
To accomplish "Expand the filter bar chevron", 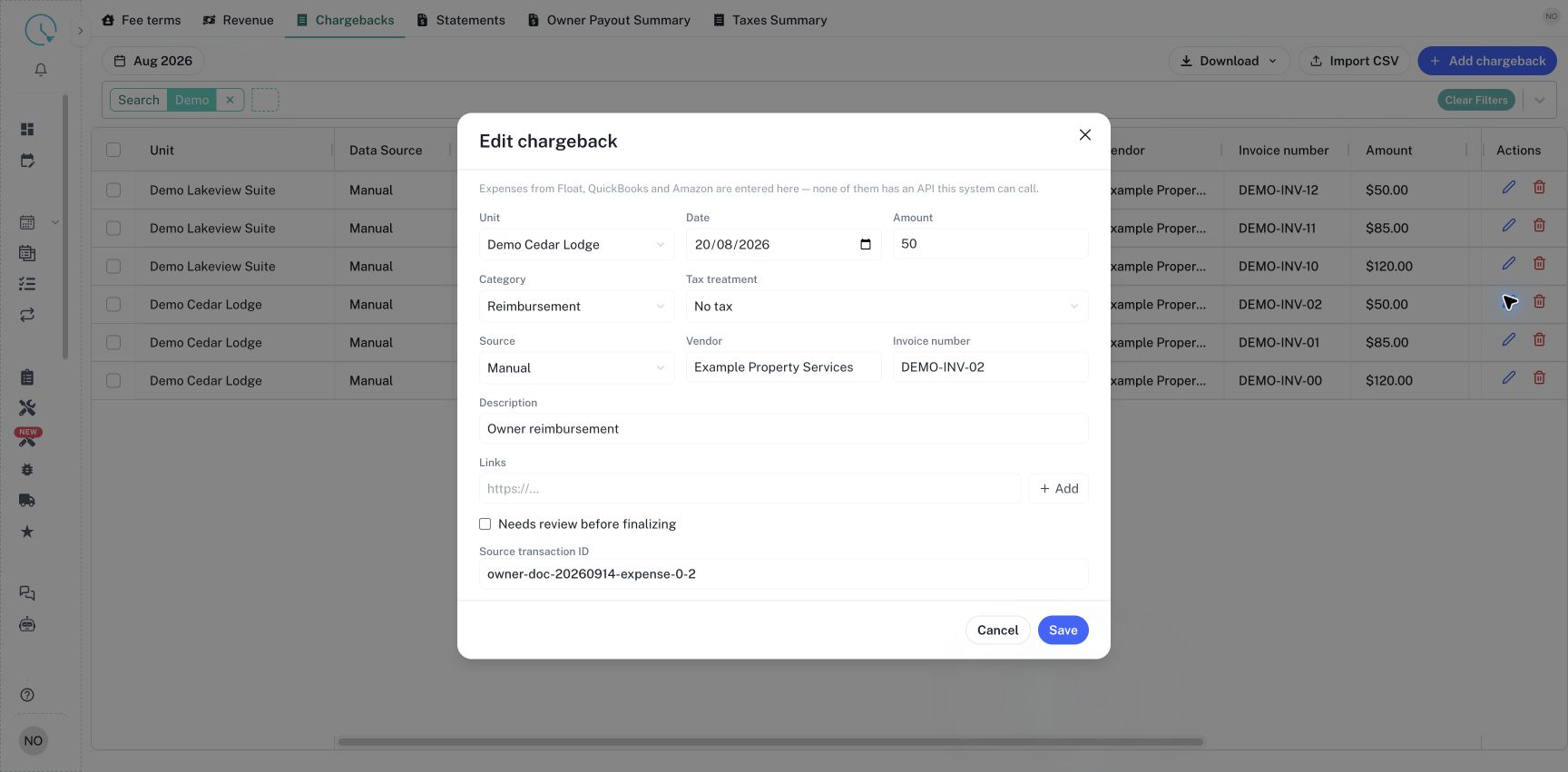I will [1539, 100].
